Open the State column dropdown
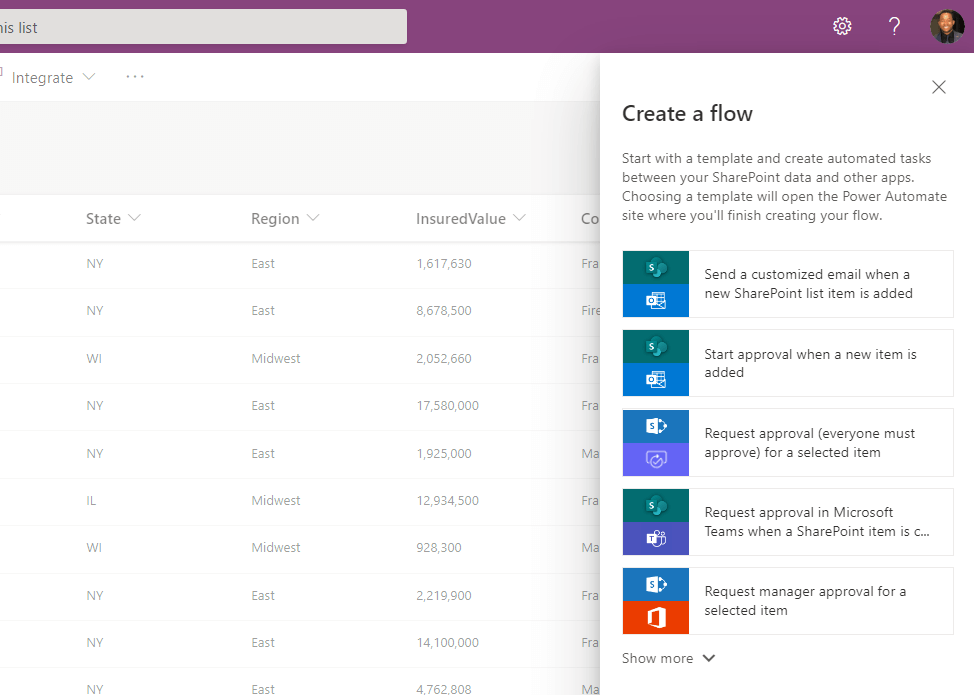The width and height of the screenshot is (974, 695). click(x=134, y=218)
